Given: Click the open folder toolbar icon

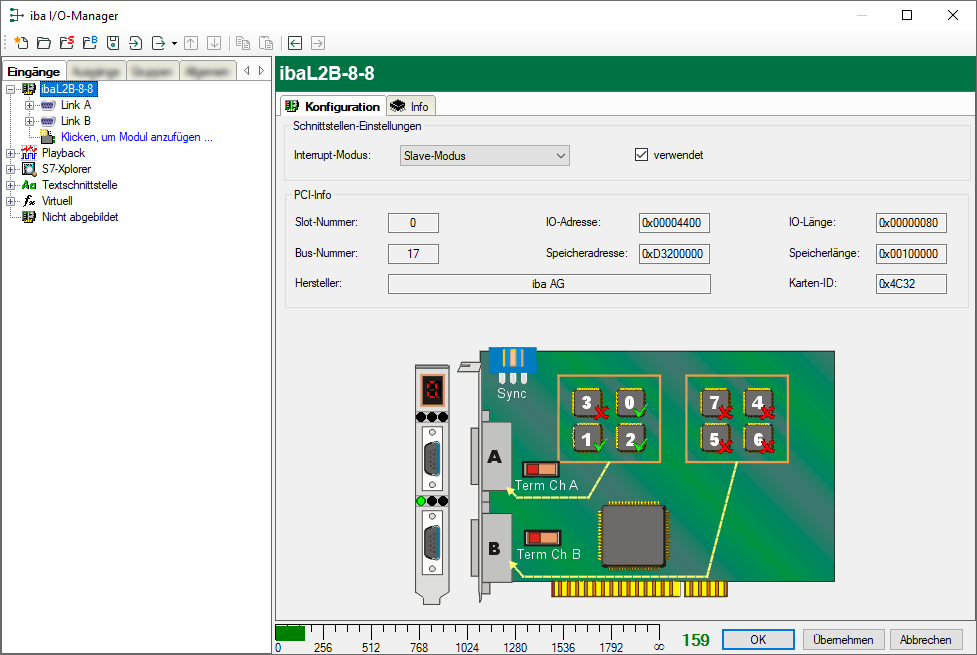Looking at the screenshot, I should tap(43, 43).
